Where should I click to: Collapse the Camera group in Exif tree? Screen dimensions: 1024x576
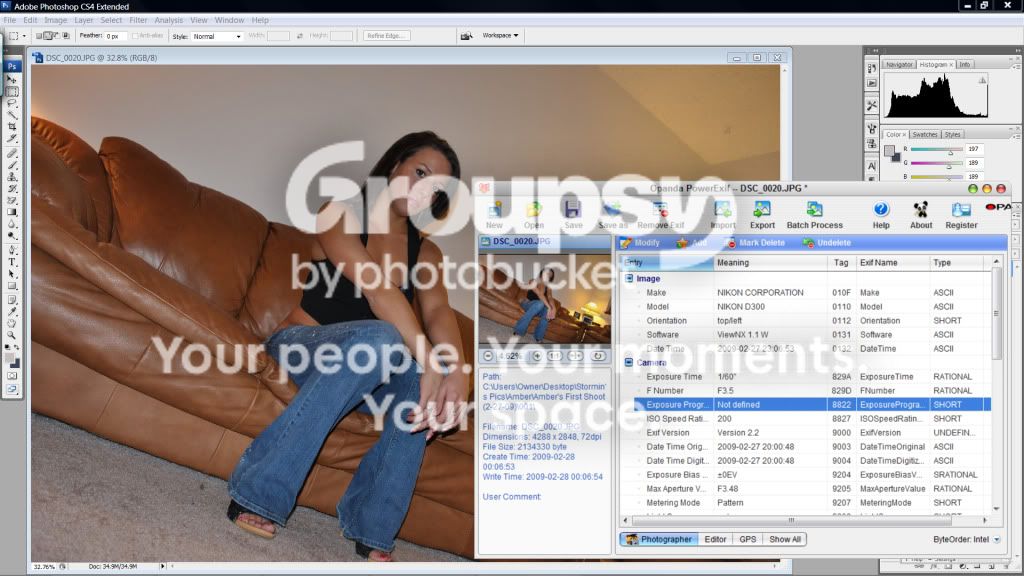(630, 362)
